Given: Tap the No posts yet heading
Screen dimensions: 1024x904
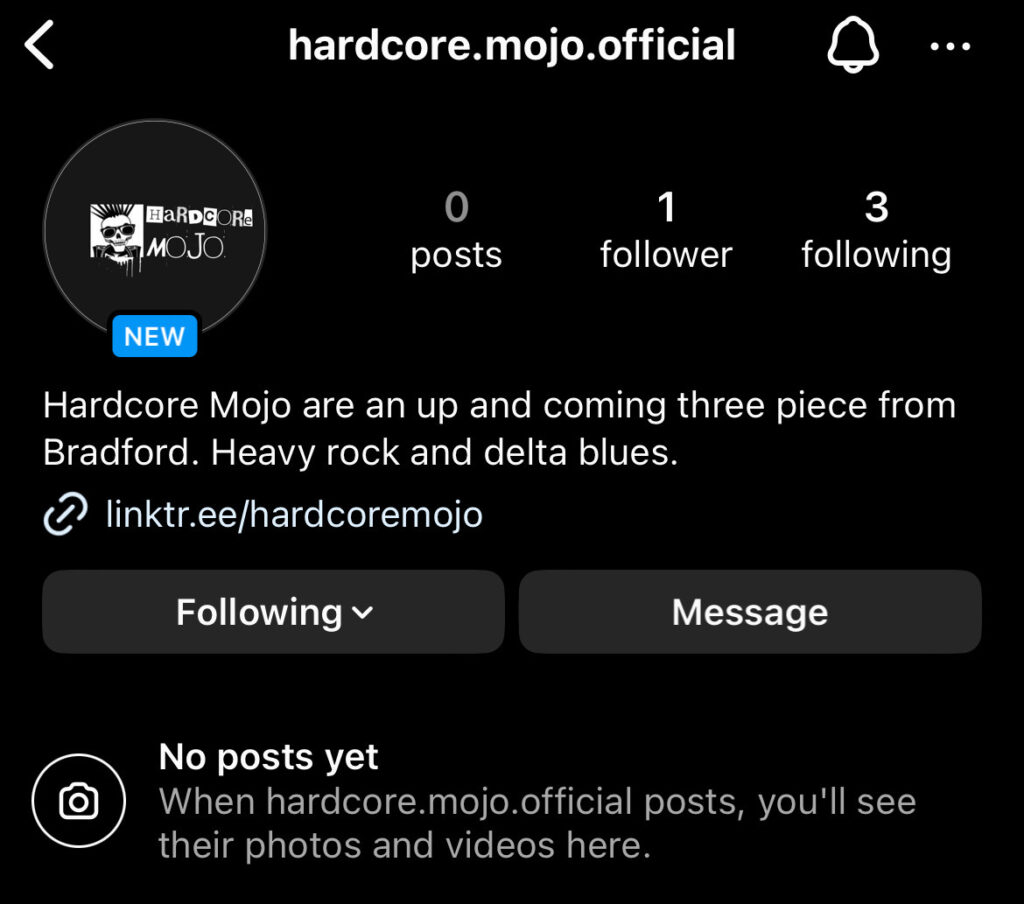Looking at the screenshot, I should click(x=268, y=757).
